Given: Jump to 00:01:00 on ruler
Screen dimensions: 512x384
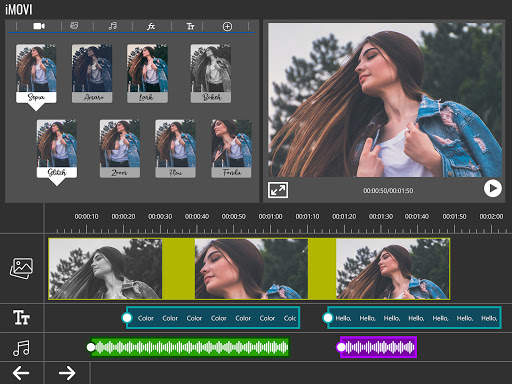Looking at the screenshot, I should pos(270,217).
